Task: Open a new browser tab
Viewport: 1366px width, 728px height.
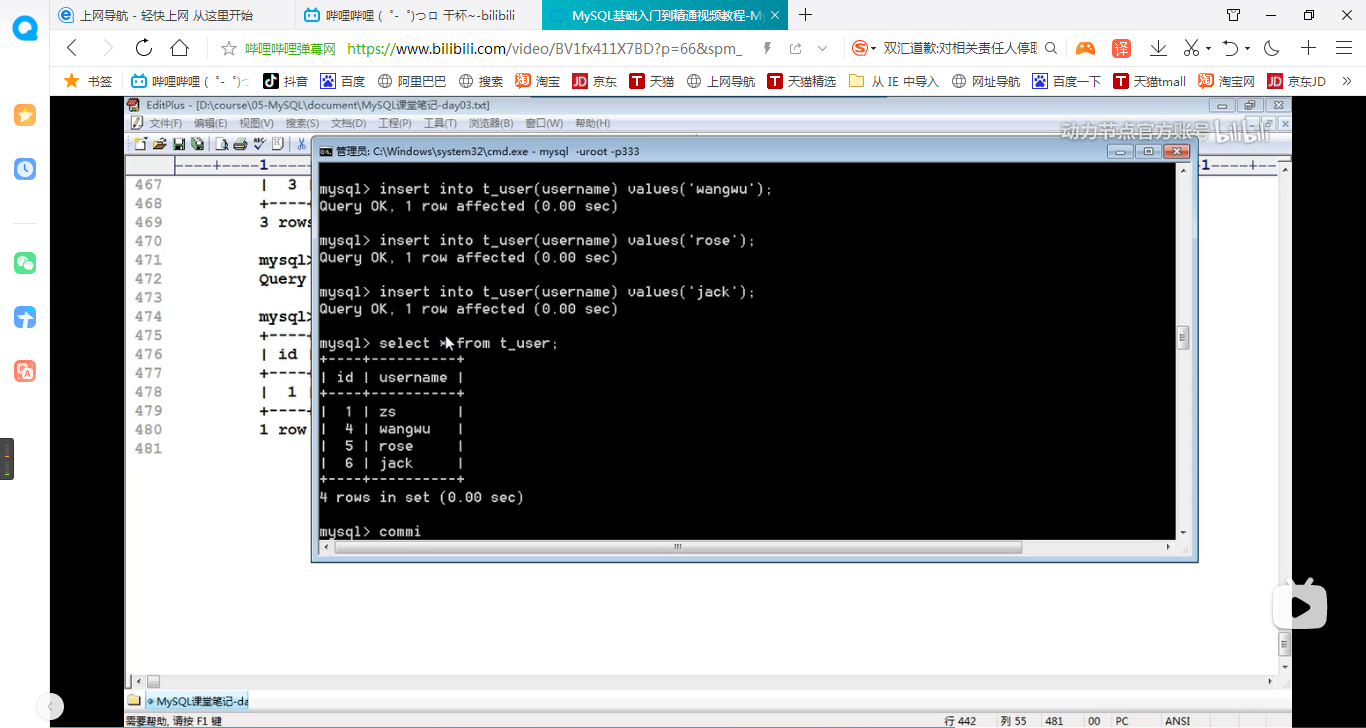Action: point(805,15)
